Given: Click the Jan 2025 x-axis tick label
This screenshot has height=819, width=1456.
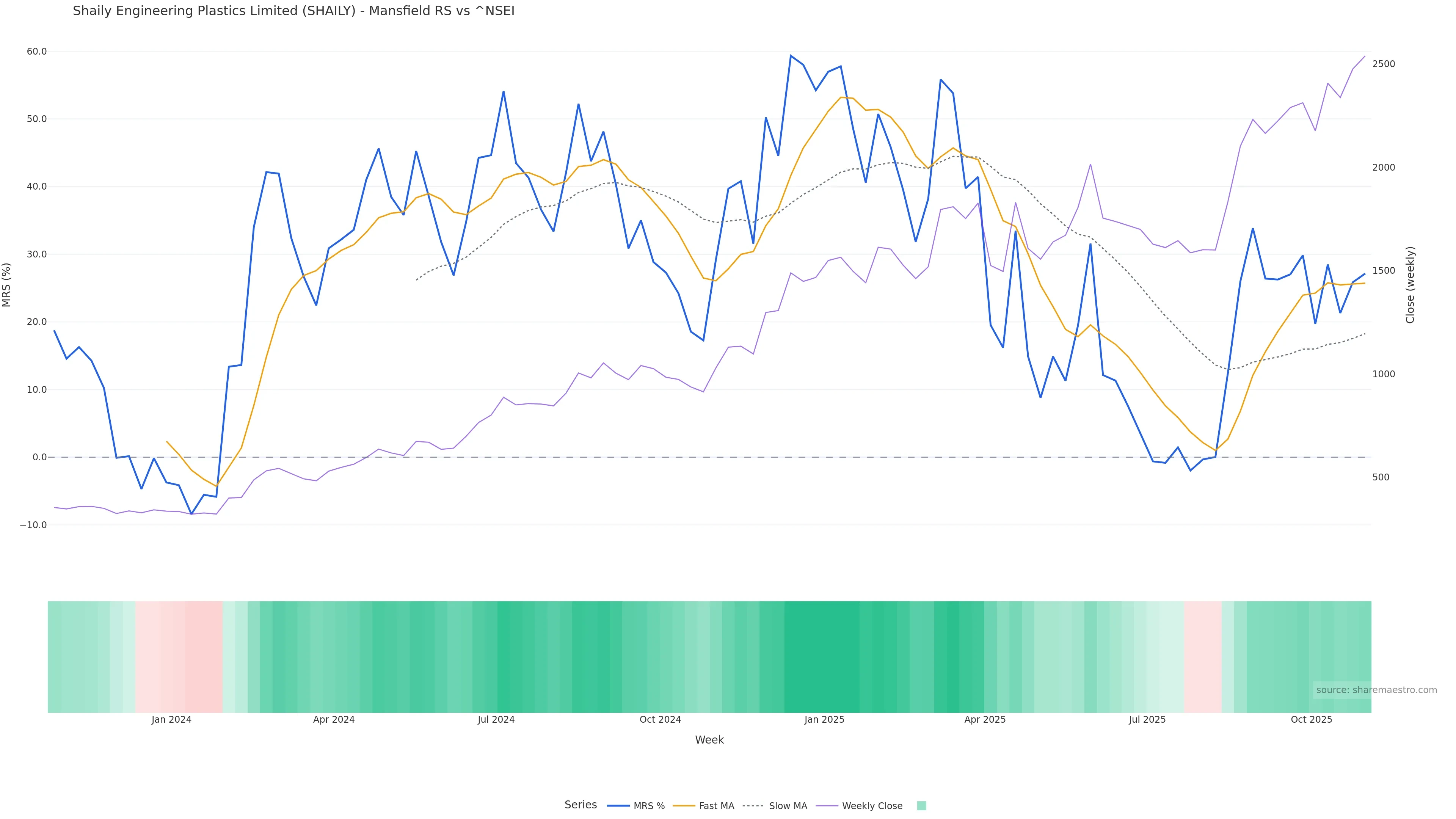Looking at the screenshot, I should click(824, 720).
